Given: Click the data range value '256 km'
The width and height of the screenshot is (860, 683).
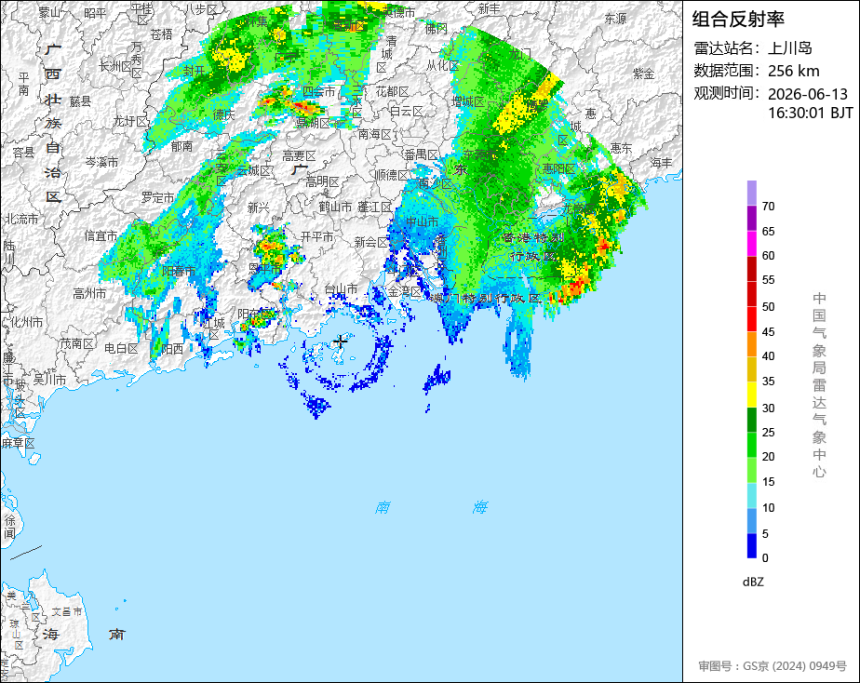Looking at the screenshot, I should point(794,71).
